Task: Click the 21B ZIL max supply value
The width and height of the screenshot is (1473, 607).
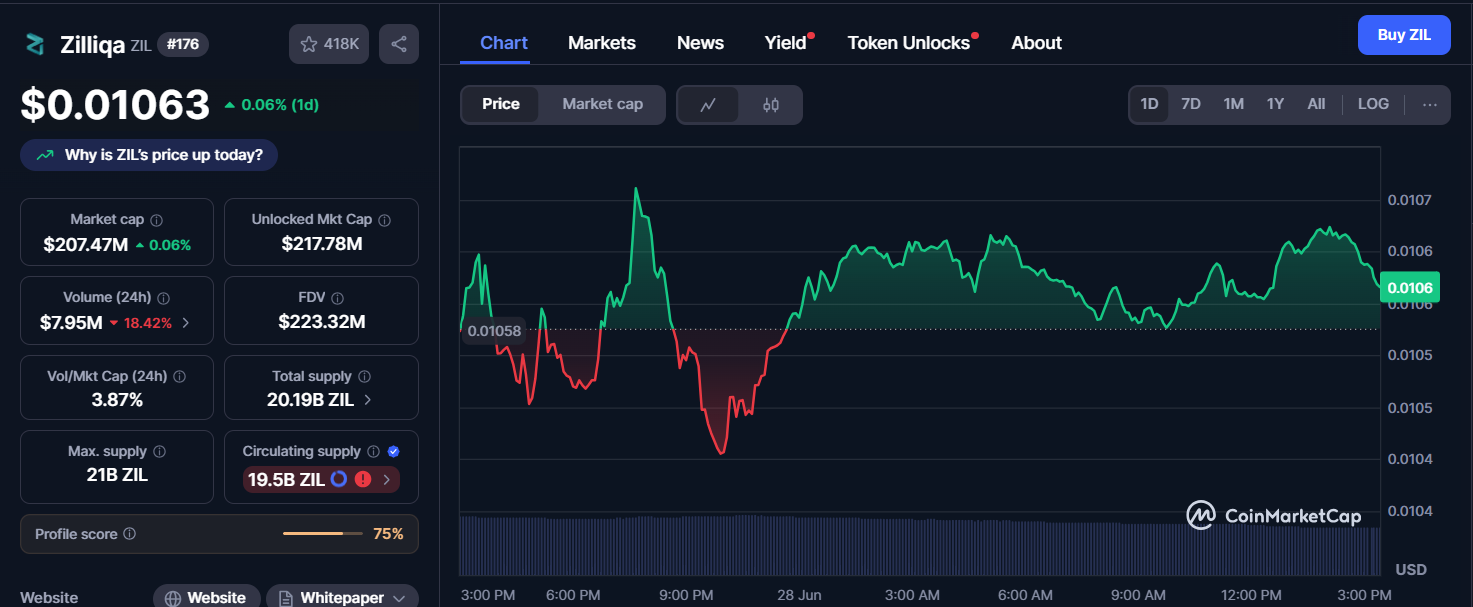Action: [117, 475]
